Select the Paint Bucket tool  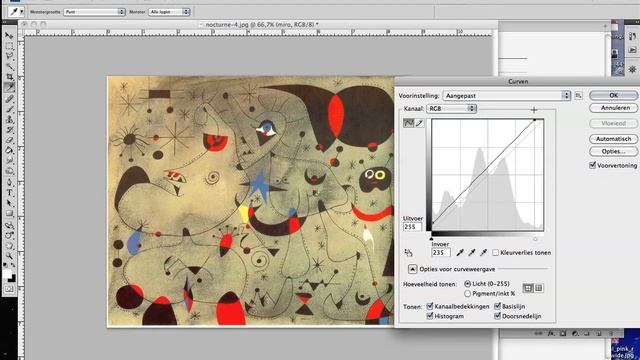coord(9,151)
